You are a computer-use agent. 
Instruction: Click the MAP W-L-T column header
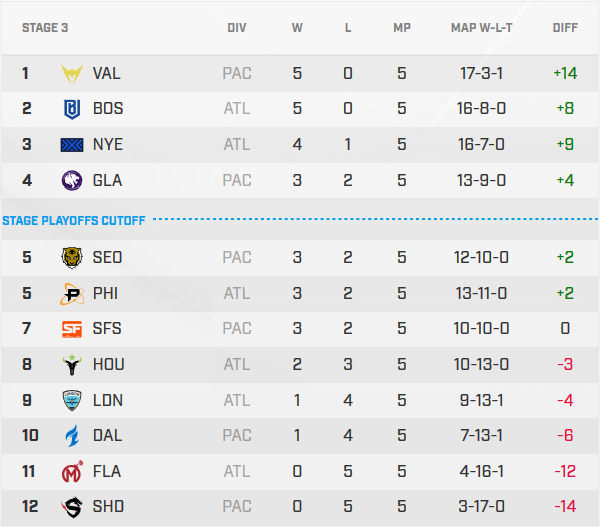point(481,28)
